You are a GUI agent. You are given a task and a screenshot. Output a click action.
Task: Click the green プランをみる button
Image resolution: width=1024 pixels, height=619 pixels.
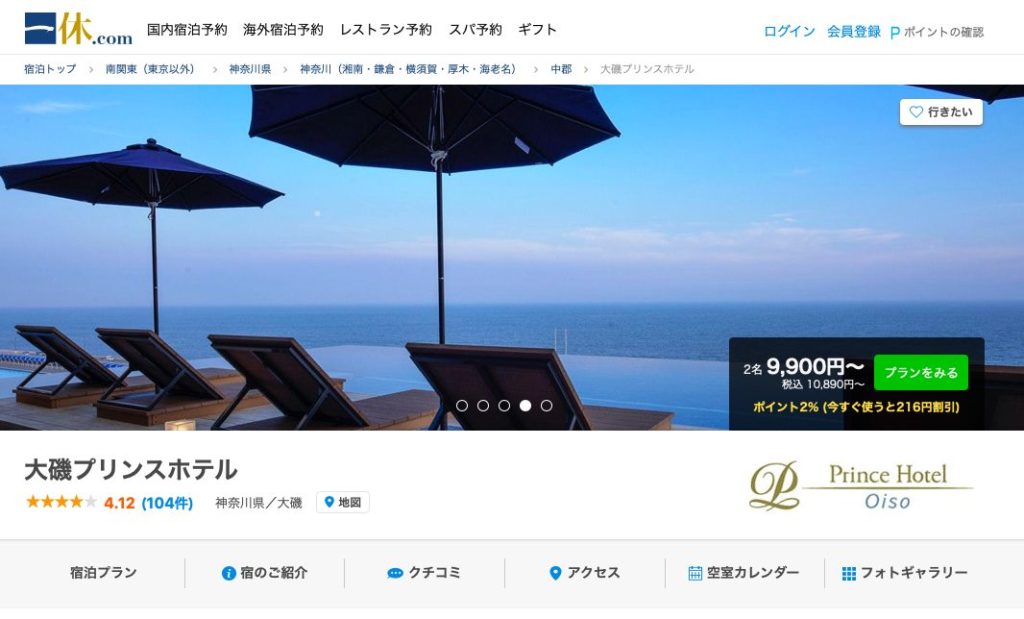(921, 372)
